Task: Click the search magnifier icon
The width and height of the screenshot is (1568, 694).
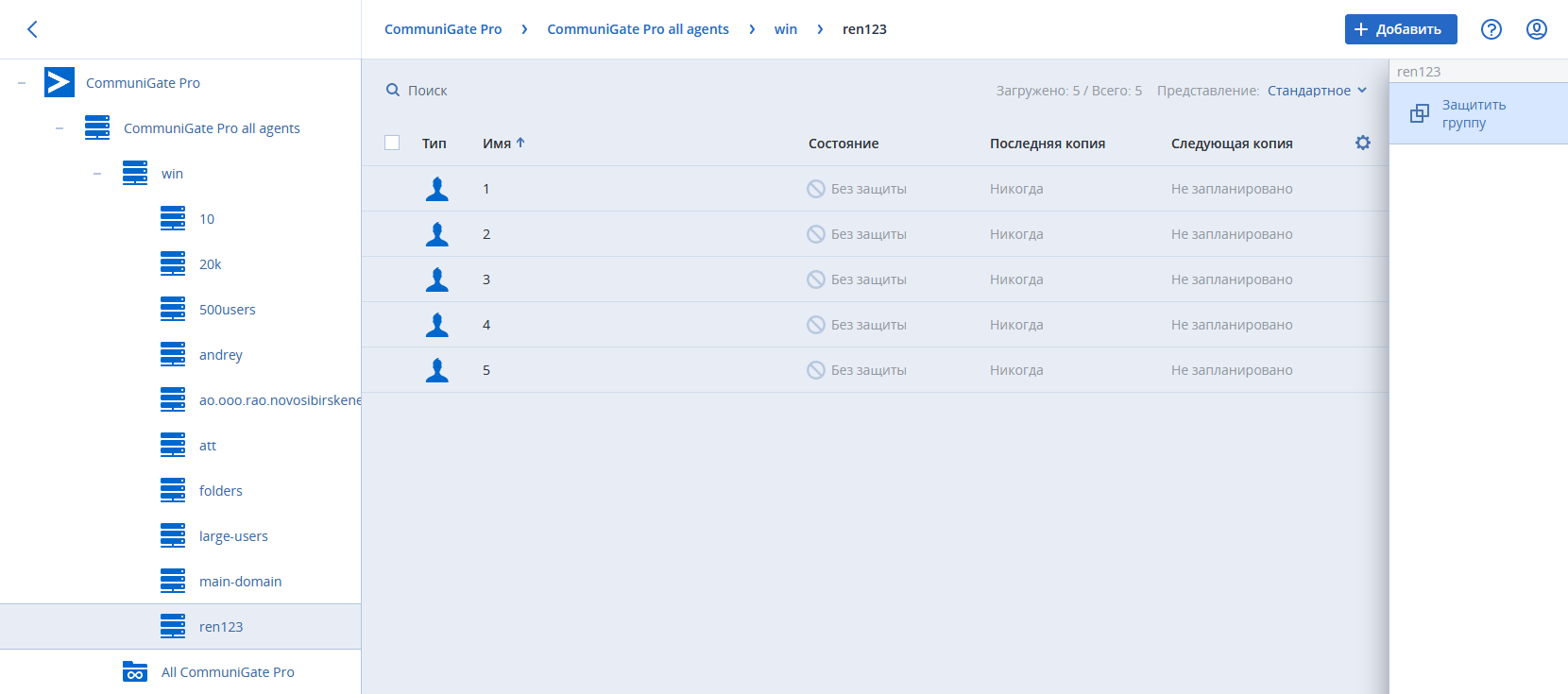Action: coord(393,91)
